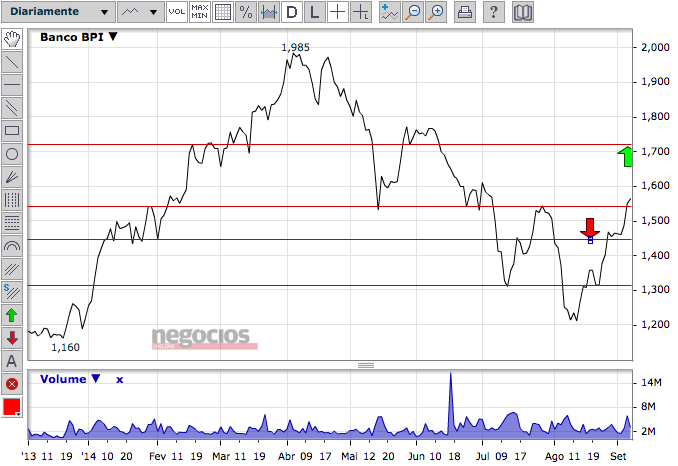Select the green up arrow chart marker
The width and height of the screenshot is (678, 466).
(x=625, y=156)
